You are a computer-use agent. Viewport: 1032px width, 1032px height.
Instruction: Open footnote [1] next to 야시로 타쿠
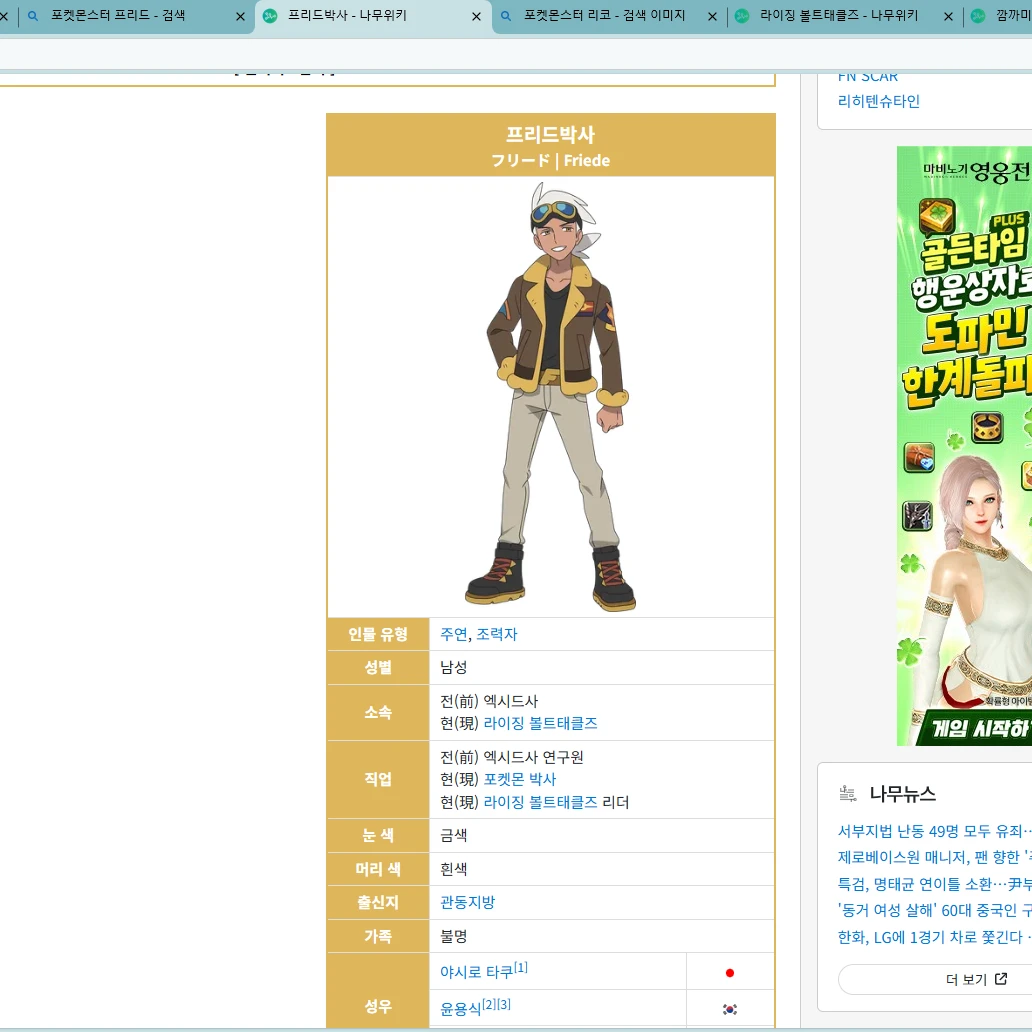[x=521, y=968]
